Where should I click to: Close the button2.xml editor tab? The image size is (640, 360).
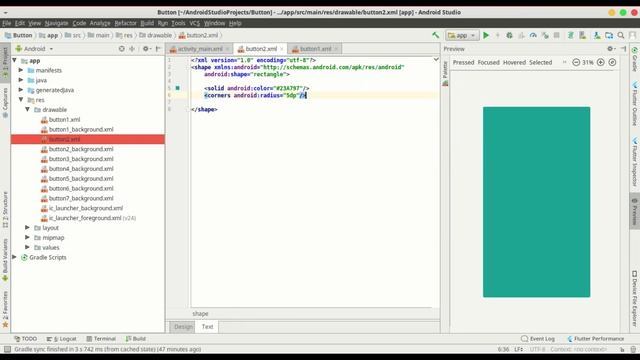282,49
